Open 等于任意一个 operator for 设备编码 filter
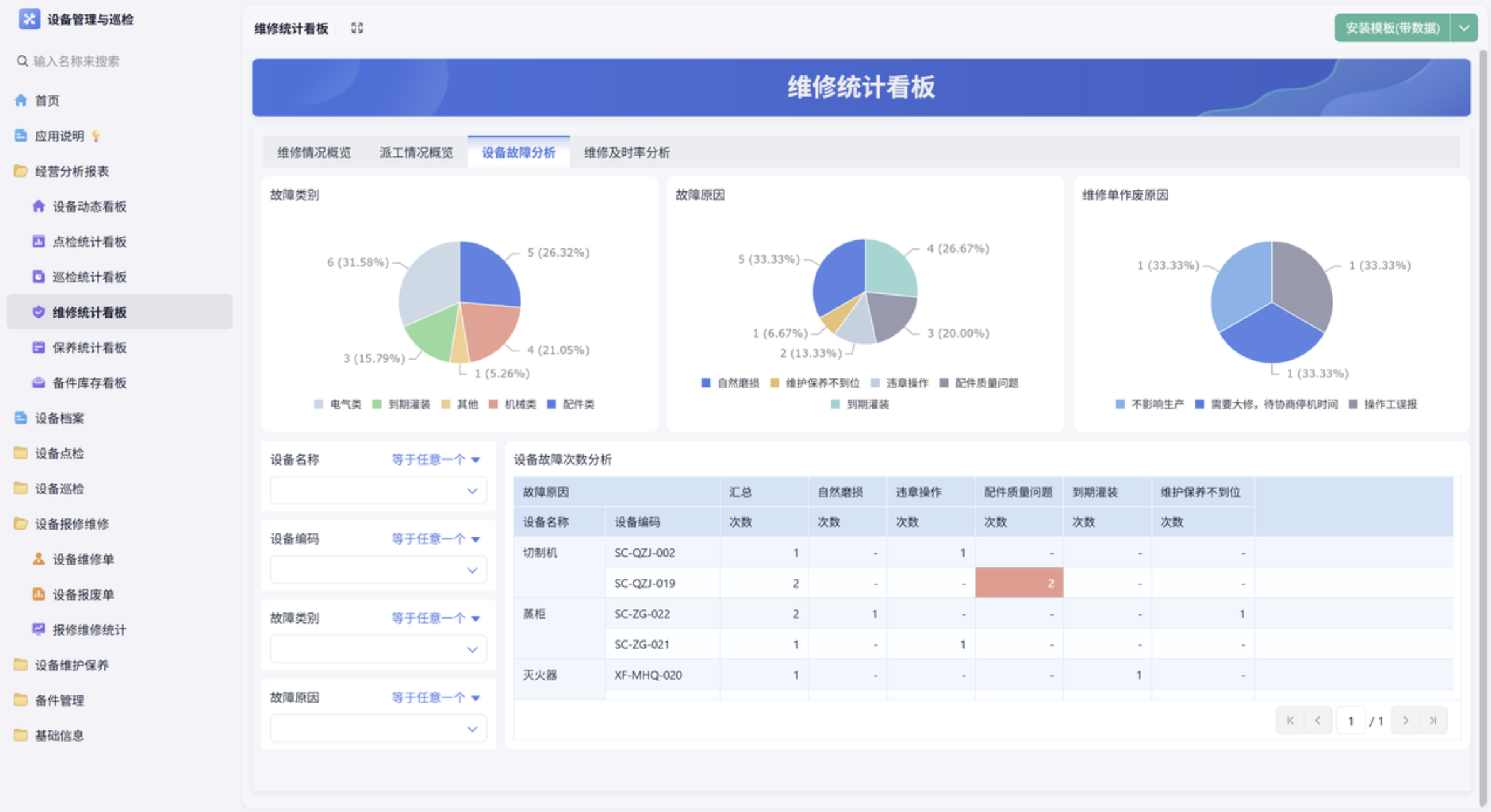Screen dimensions: 1491x812 pos(436,539)
